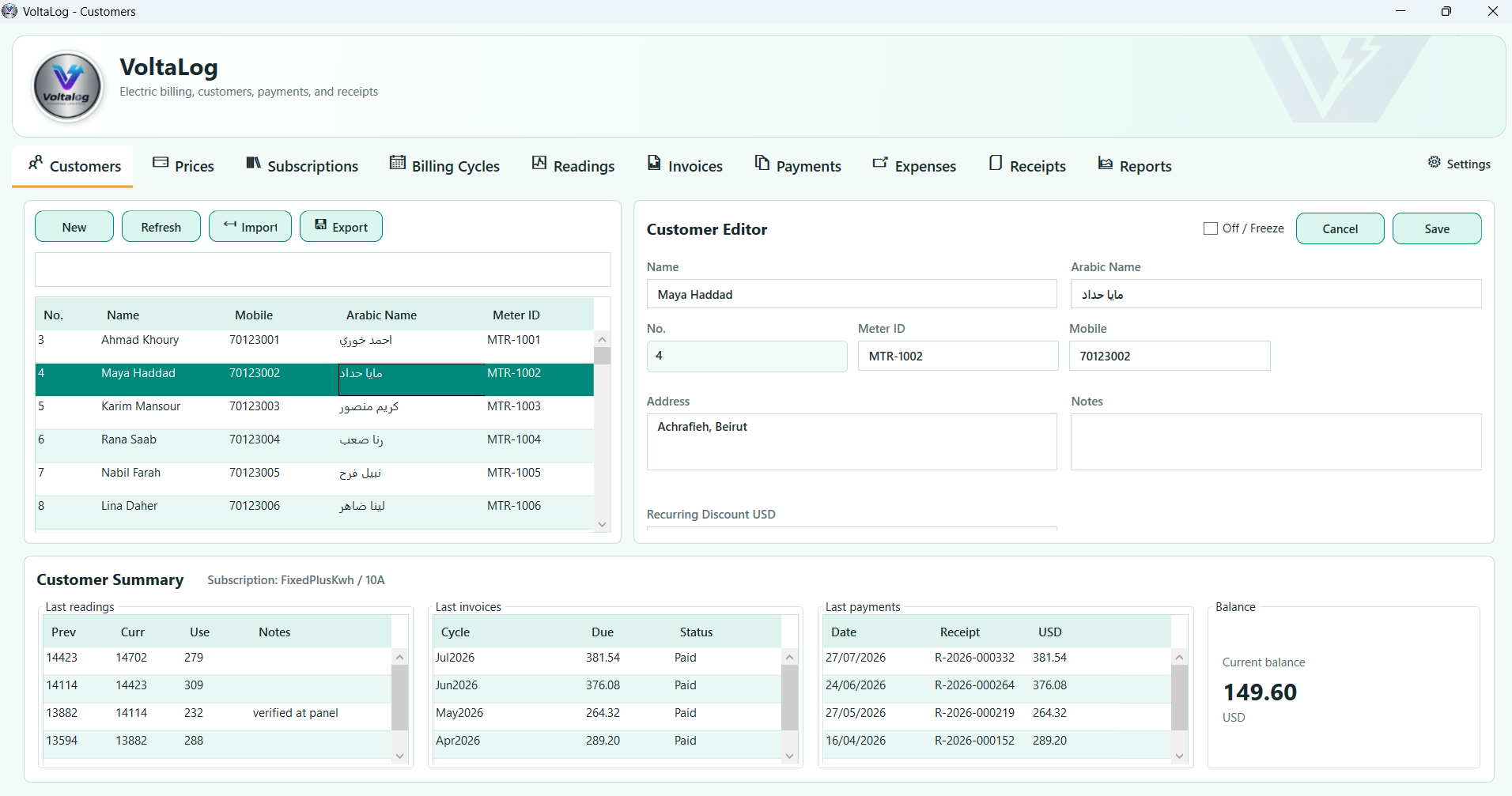The image size is (1512, 796).
Task: Click the Refresh button
Action: tap(161, 227)
